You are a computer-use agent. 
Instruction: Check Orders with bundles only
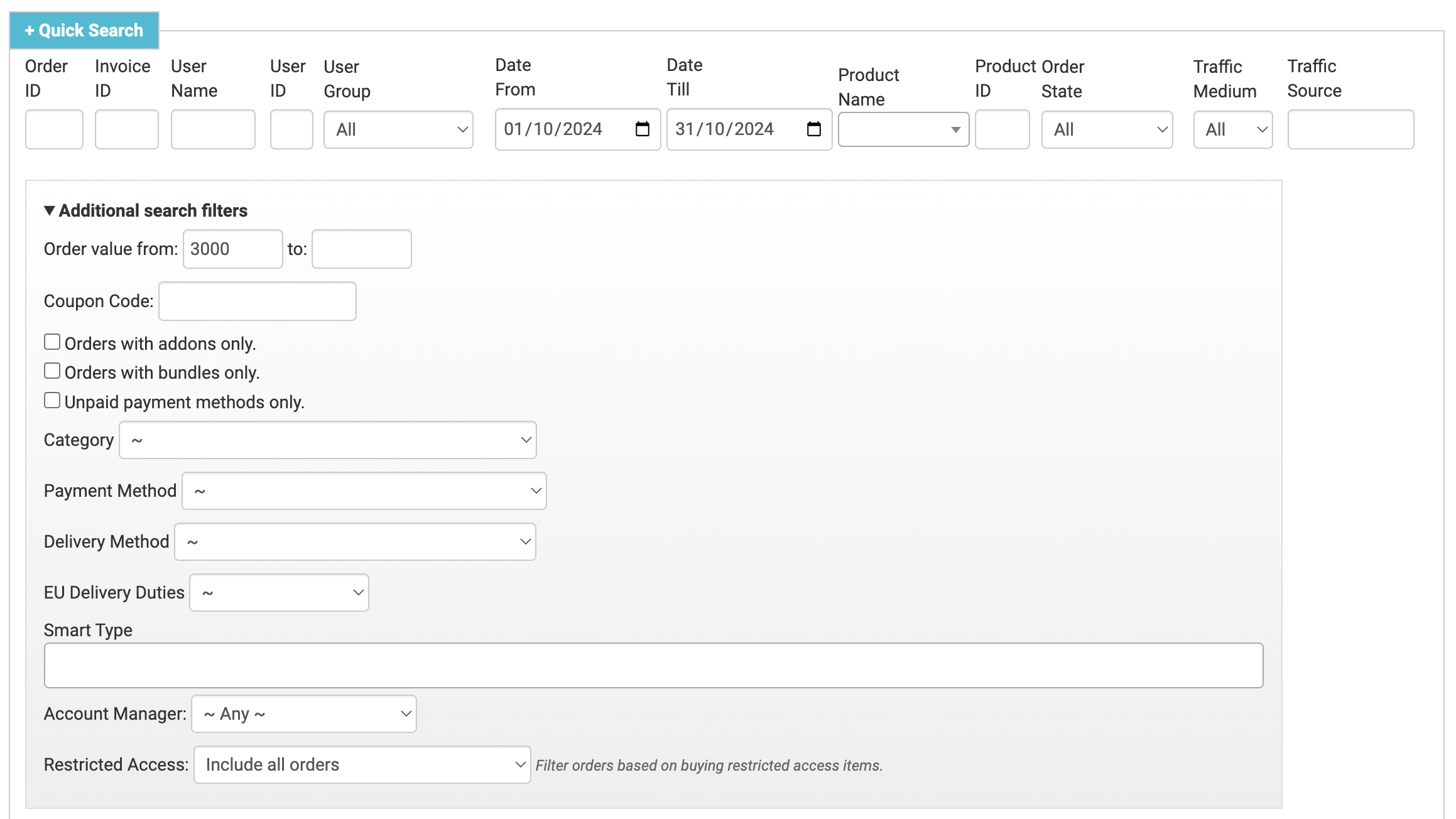[x=52, y=371]
